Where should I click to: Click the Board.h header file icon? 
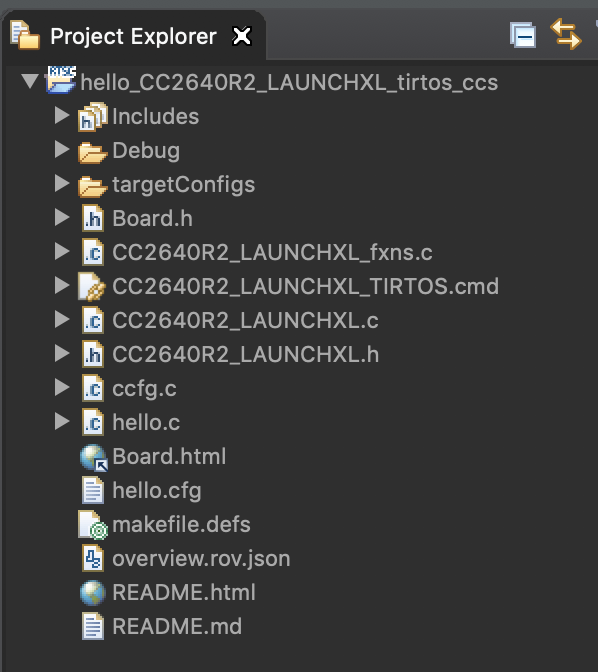point(93,218)
